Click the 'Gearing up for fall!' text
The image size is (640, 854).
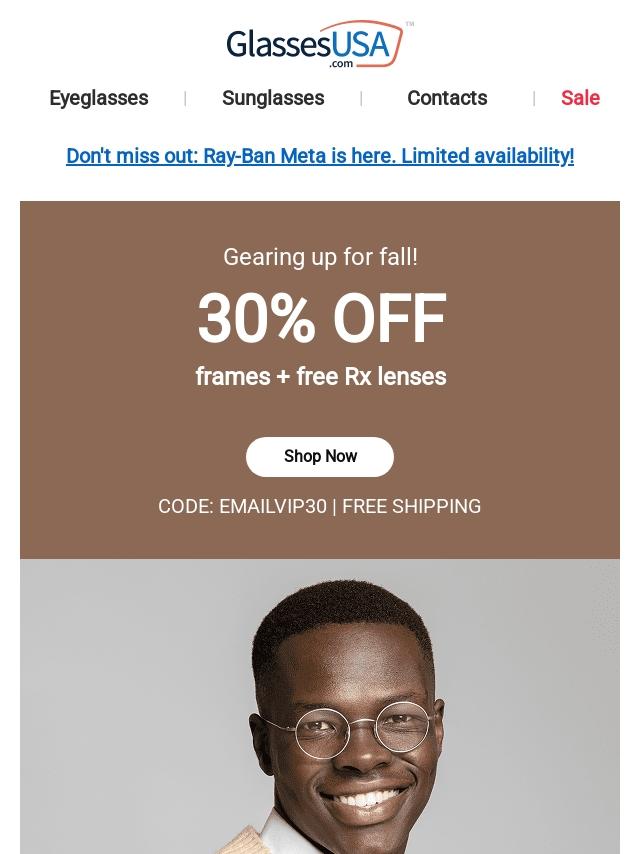pos(320,257)
